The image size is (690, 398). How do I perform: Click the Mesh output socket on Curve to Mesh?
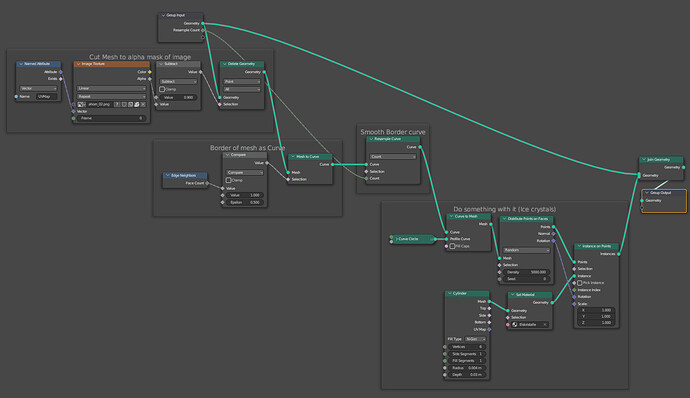(x=491, y=224)
